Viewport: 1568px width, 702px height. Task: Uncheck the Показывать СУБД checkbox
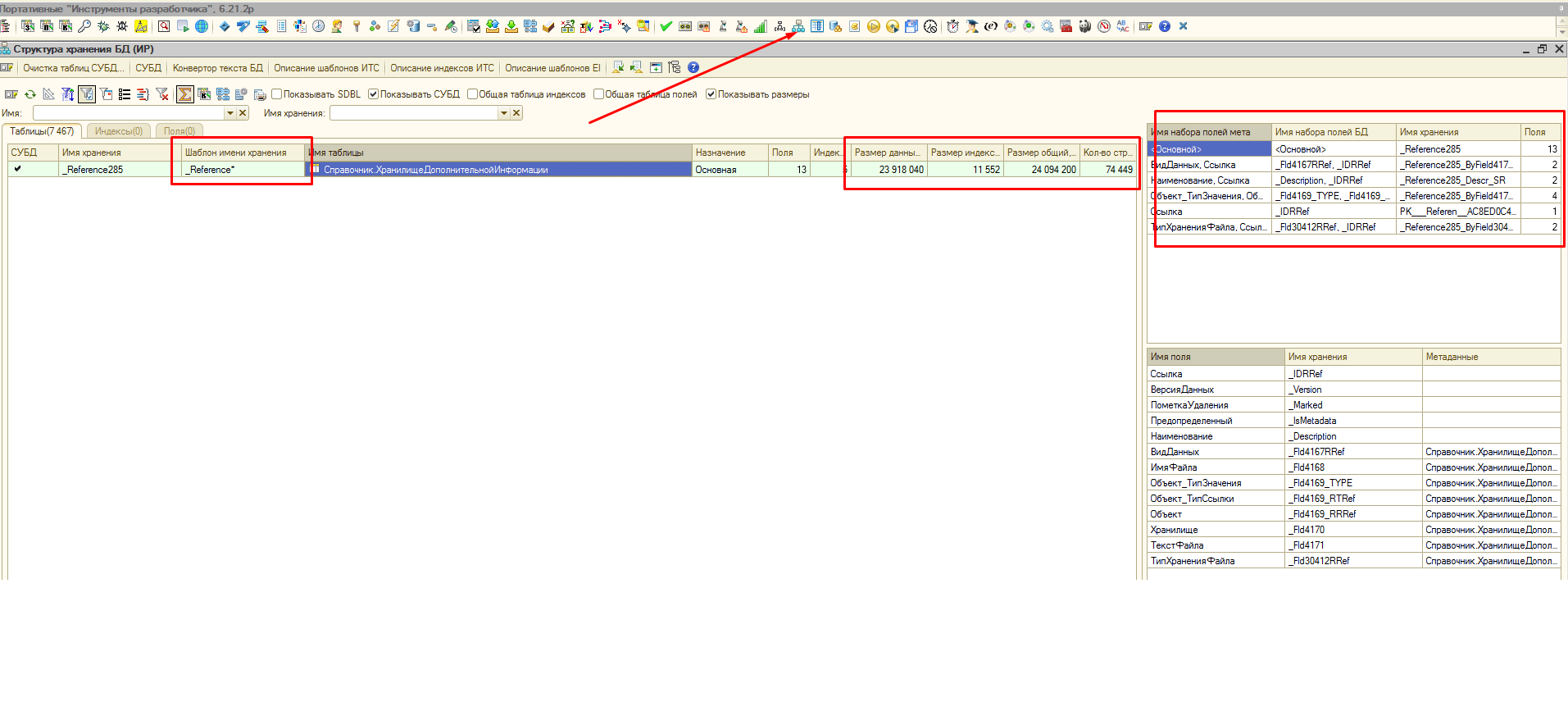(374, 94)
